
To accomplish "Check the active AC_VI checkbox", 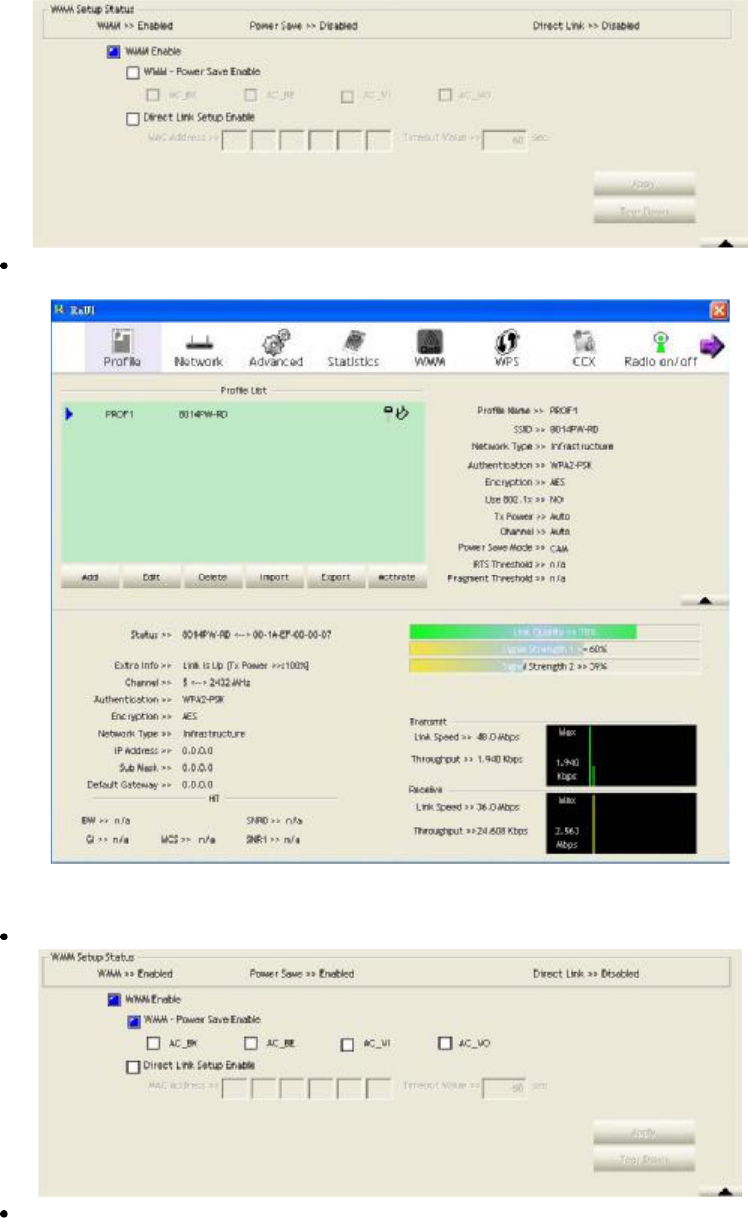I will pos(346,1044).
